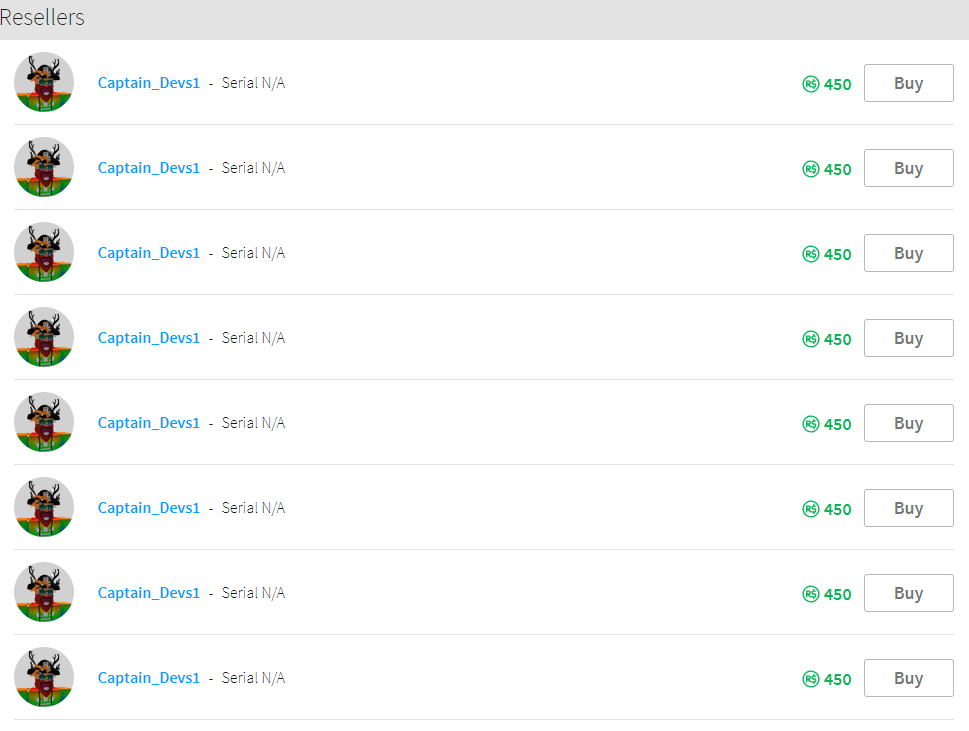Click the sixth row's Robux icon

point(811,509)
